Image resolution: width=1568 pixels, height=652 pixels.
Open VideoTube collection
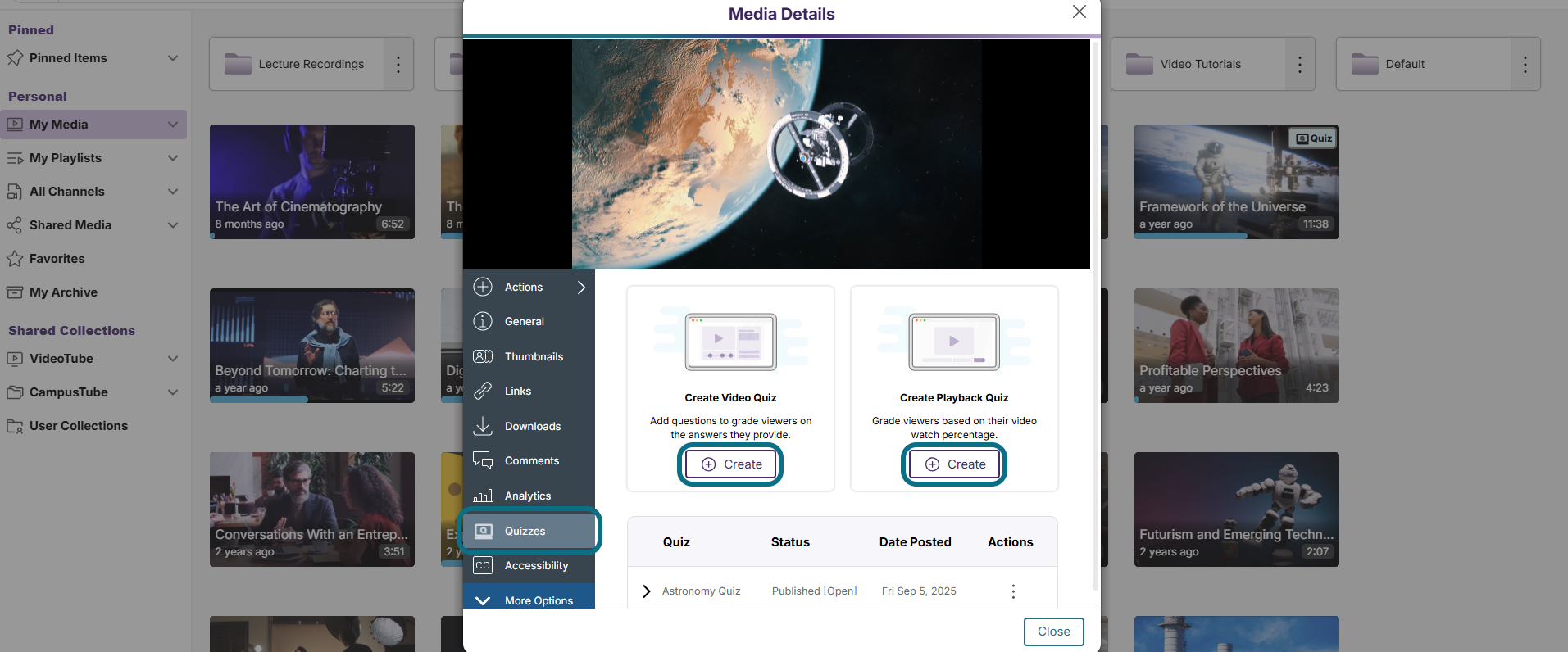(61, 359)
